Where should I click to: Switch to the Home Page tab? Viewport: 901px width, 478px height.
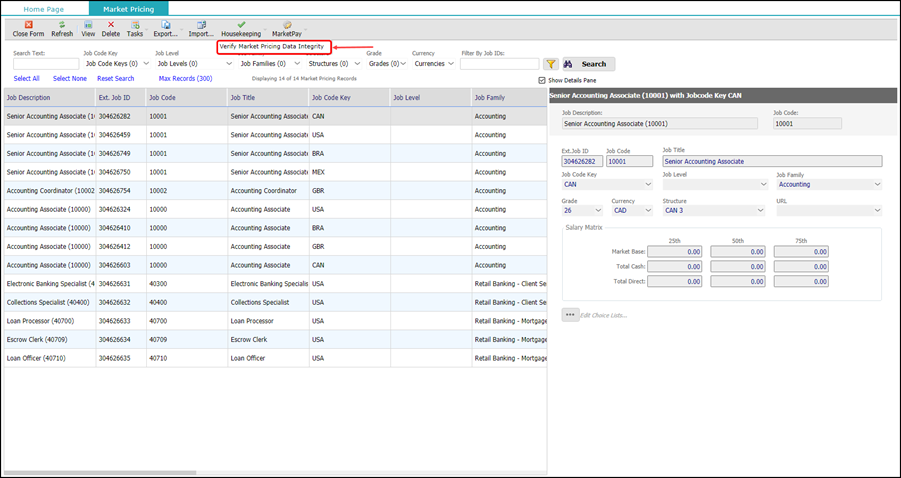43,8
